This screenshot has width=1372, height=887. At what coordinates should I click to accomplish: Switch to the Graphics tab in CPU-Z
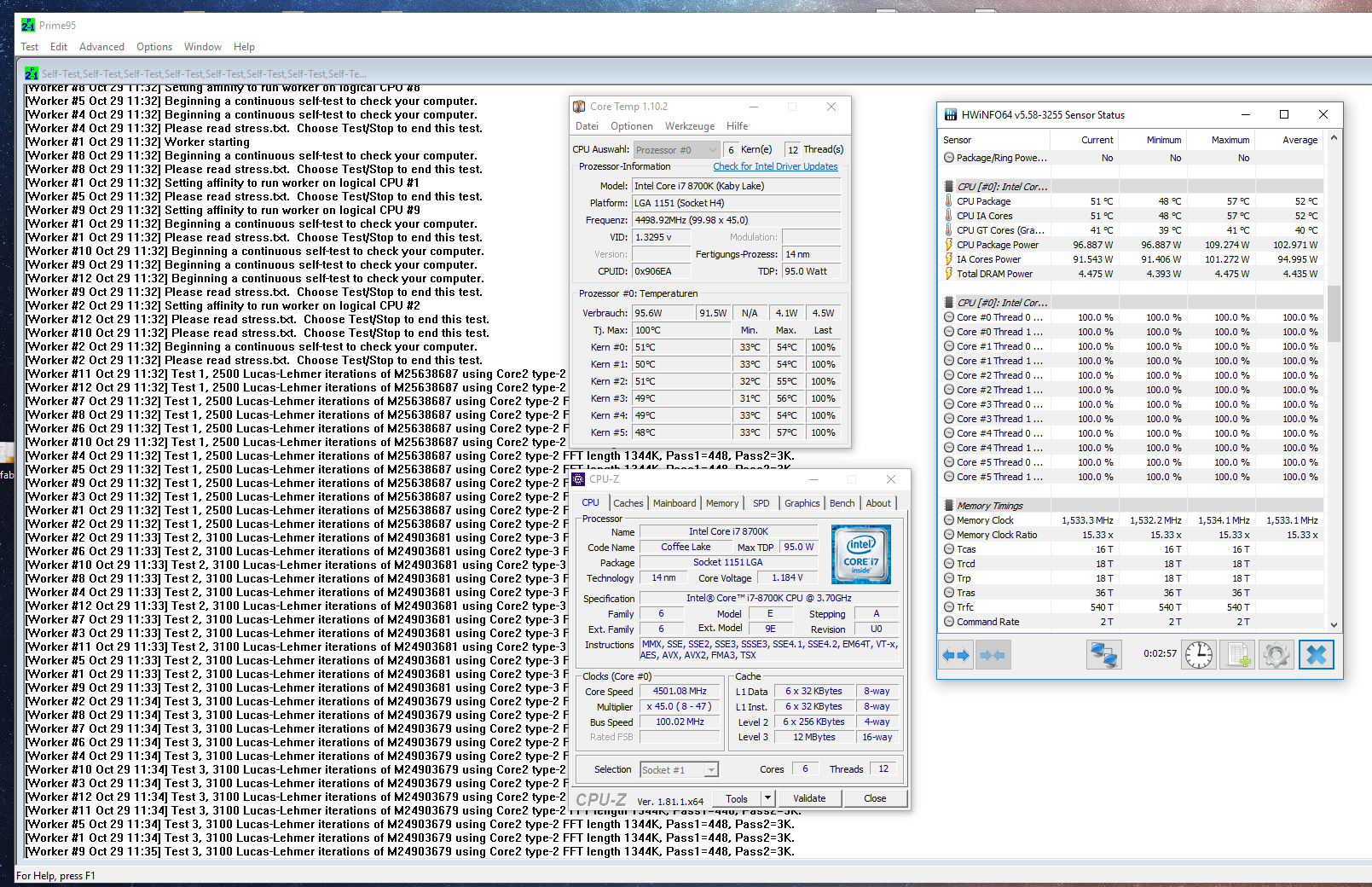(x=802, y=503)
